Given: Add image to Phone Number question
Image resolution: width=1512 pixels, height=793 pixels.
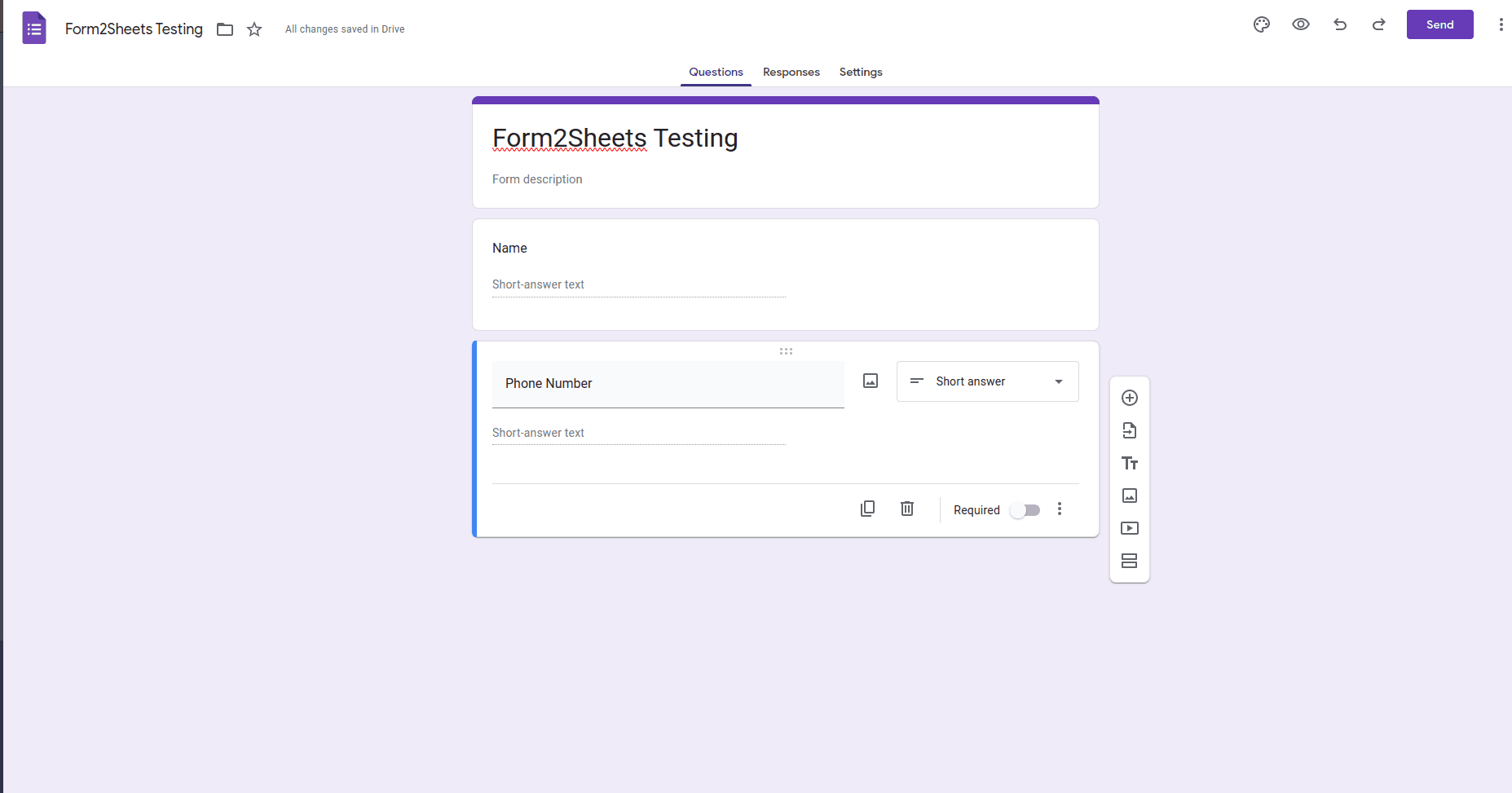Looking at the screenshot, I should coord(871,381).
